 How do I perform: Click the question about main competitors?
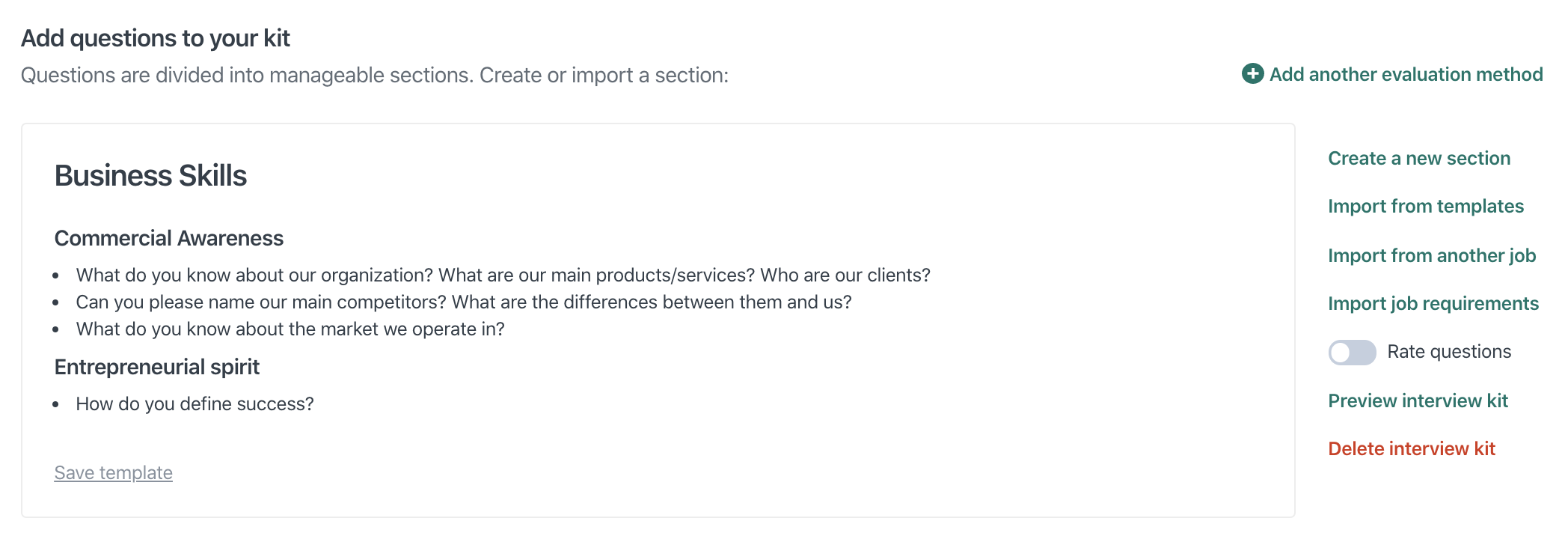pos(464,302)
